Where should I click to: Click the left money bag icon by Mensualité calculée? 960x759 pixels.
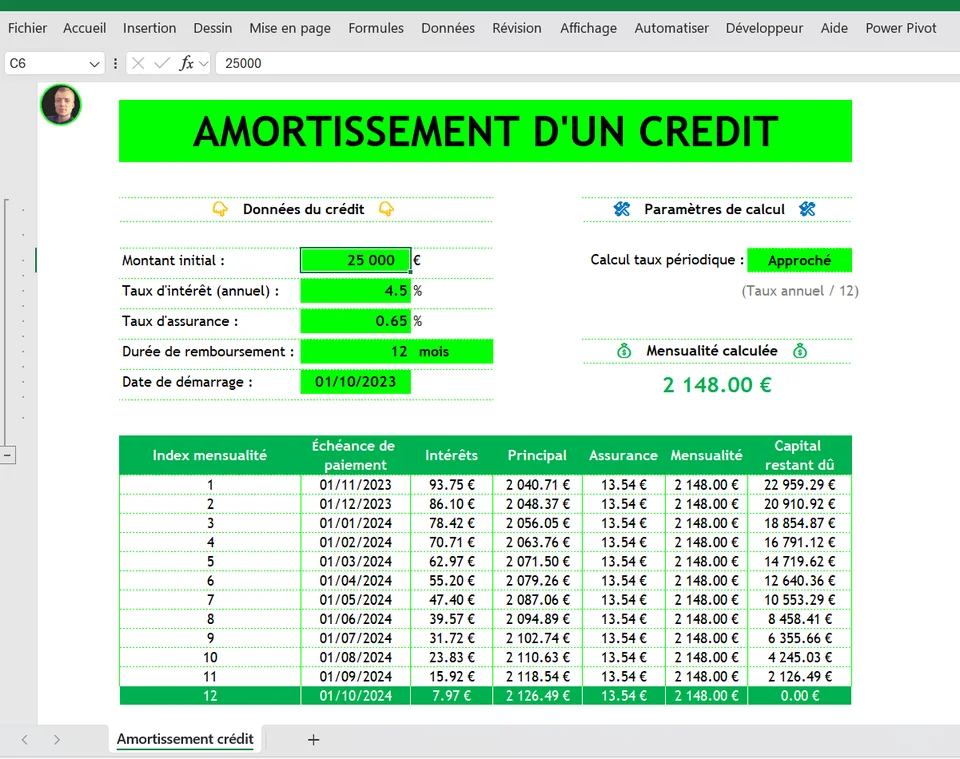coord(624,351)
